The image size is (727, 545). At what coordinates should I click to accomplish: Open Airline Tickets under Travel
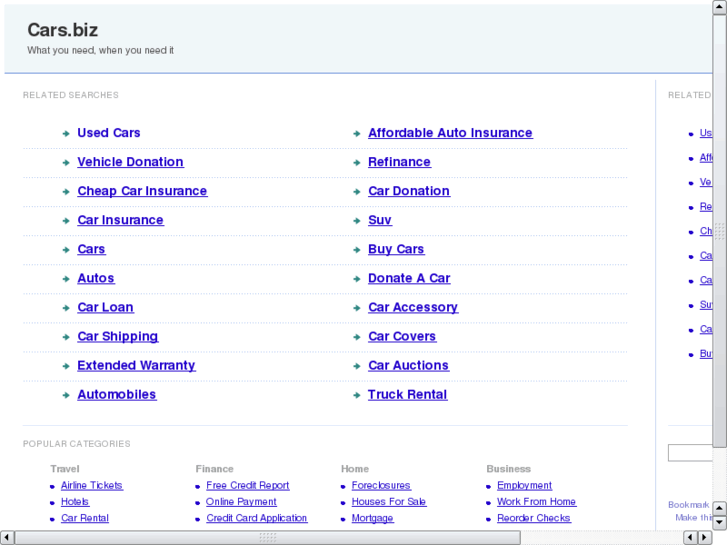tap(92, 486)
